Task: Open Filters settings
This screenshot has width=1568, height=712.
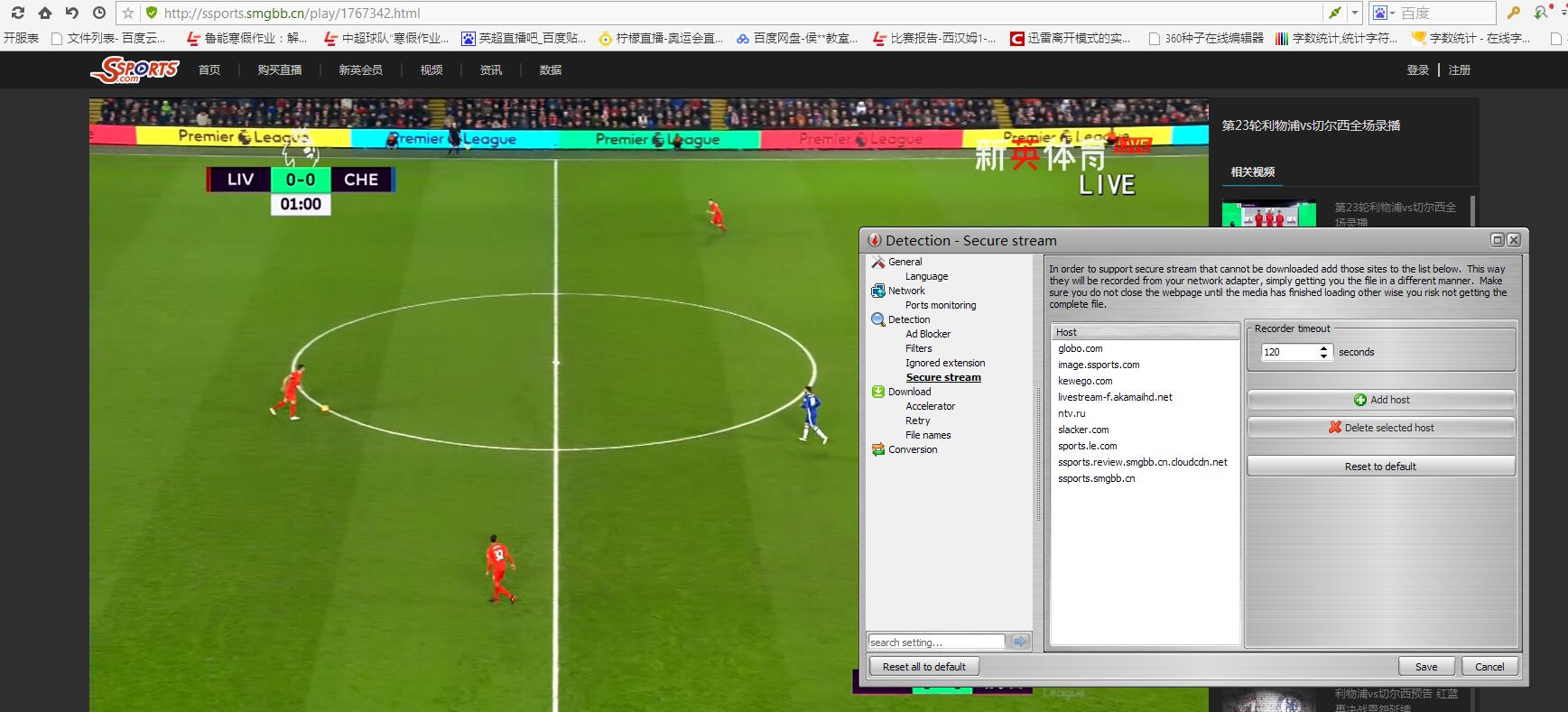Action: 919,348
